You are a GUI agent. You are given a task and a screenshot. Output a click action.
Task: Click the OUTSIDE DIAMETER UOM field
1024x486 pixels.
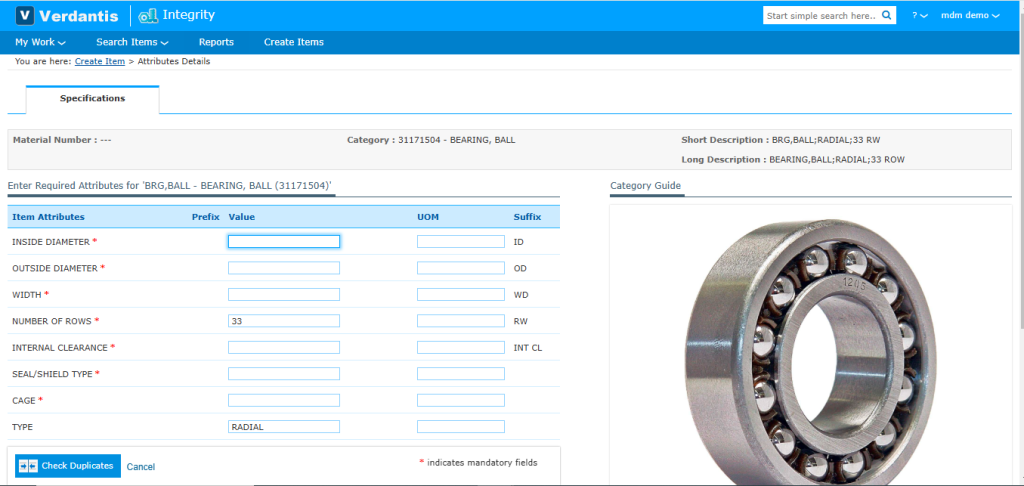(460, 268)
